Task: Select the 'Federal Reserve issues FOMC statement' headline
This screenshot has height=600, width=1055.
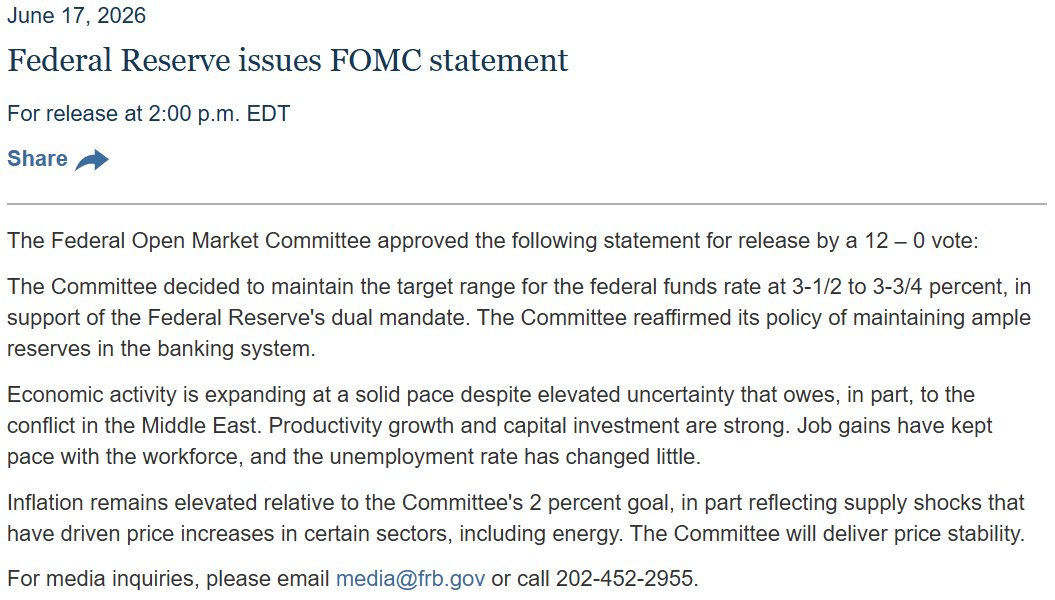Action: click(287, 61)
